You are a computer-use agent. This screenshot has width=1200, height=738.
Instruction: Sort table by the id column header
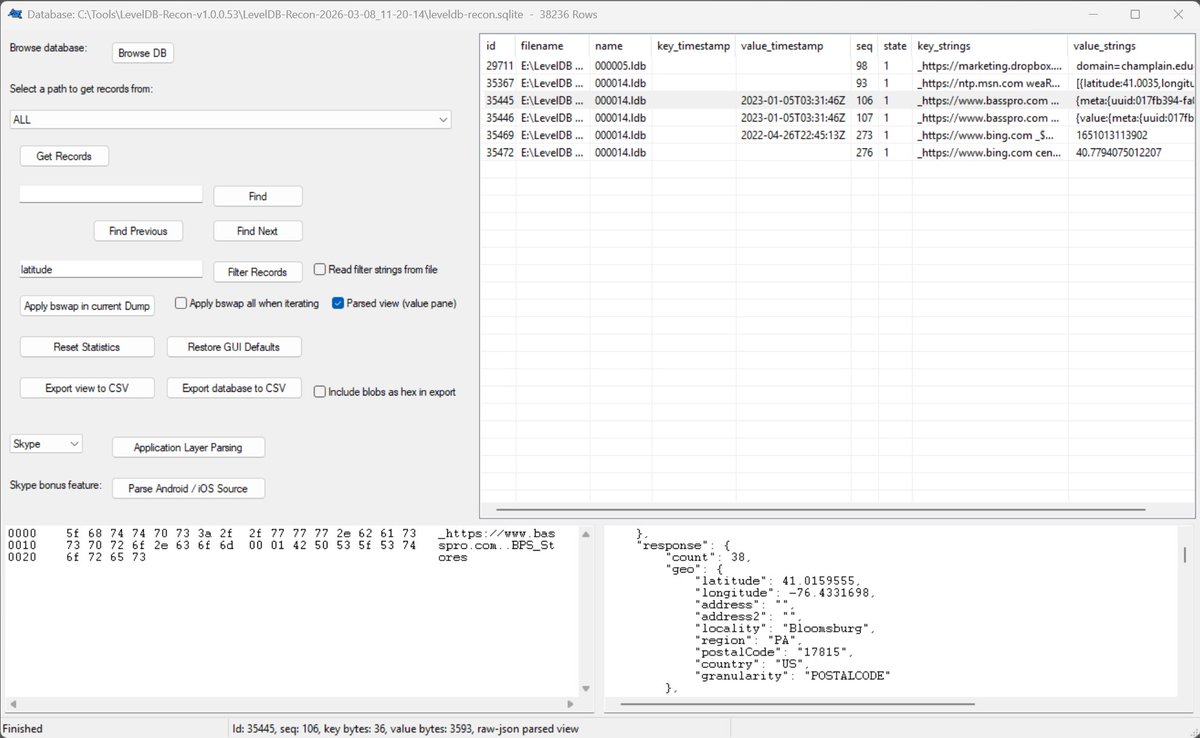pos(497,46)
